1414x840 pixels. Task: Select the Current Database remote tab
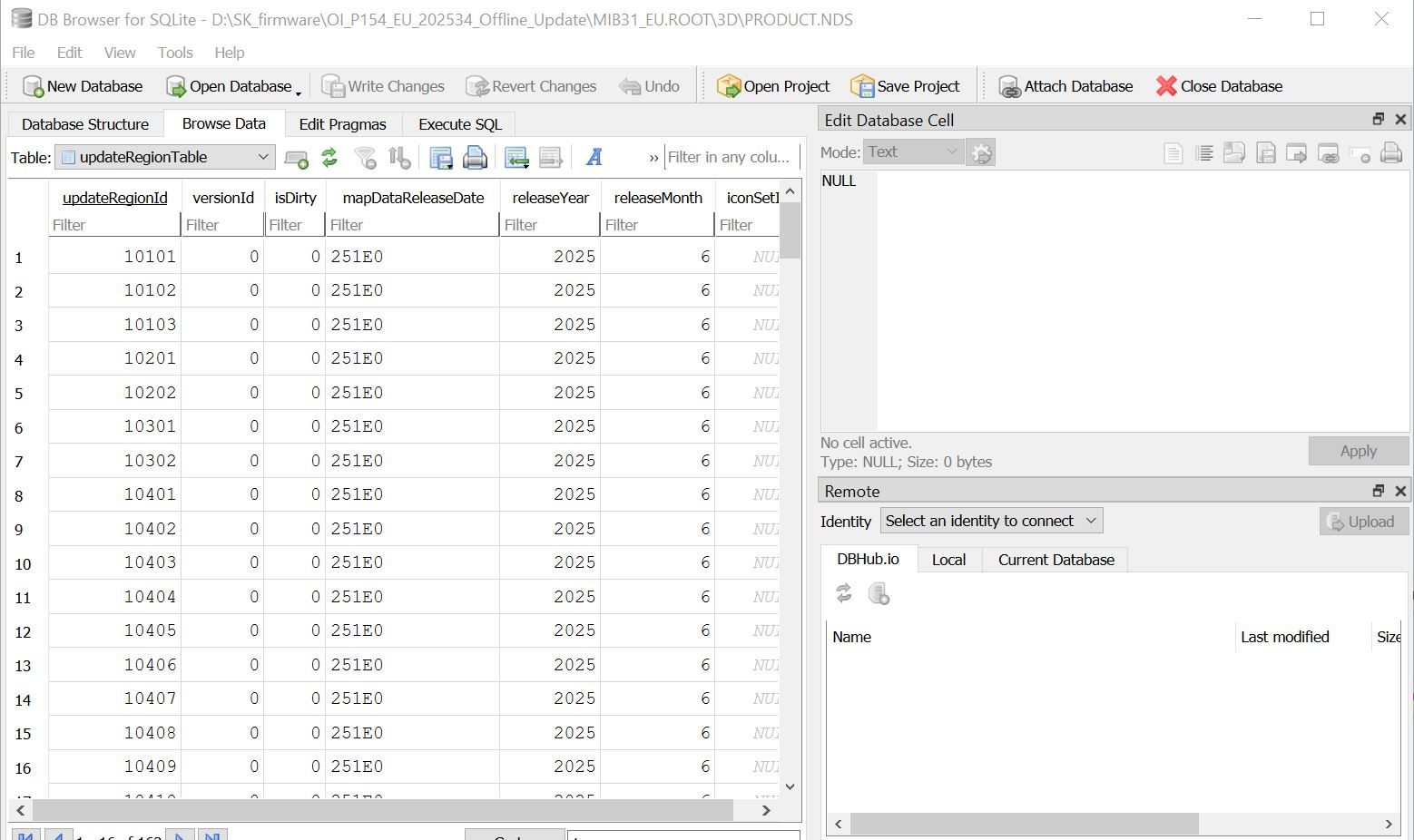point(1056,560)
